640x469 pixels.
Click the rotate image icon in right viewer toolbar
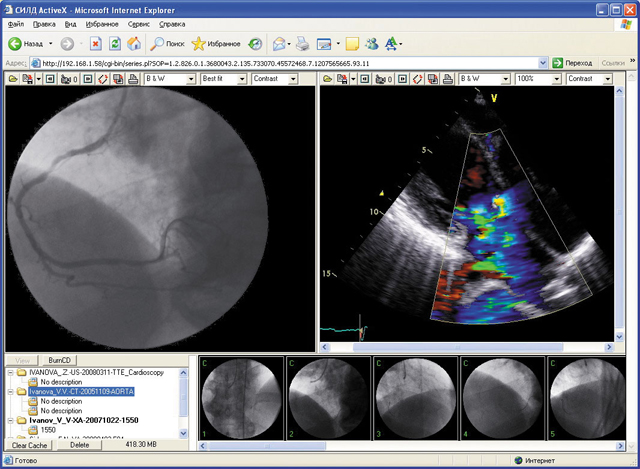[418, 79]
